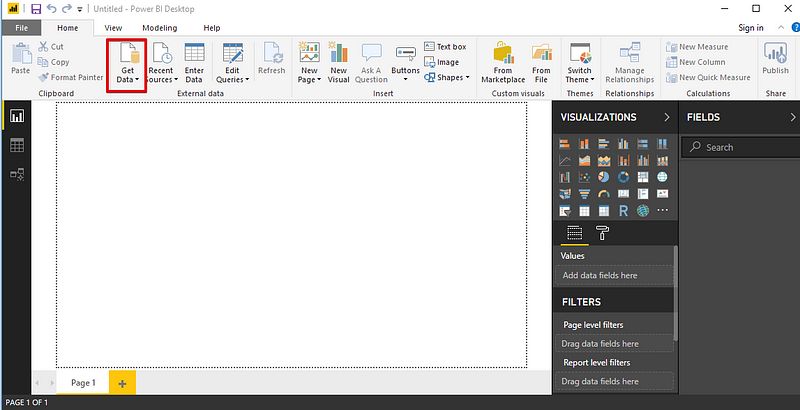Add a new page with plus button

coord(122,383)
